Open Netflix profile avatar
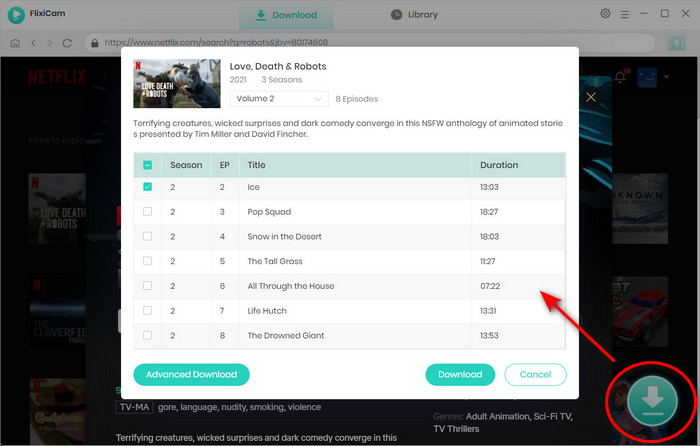 647,77
